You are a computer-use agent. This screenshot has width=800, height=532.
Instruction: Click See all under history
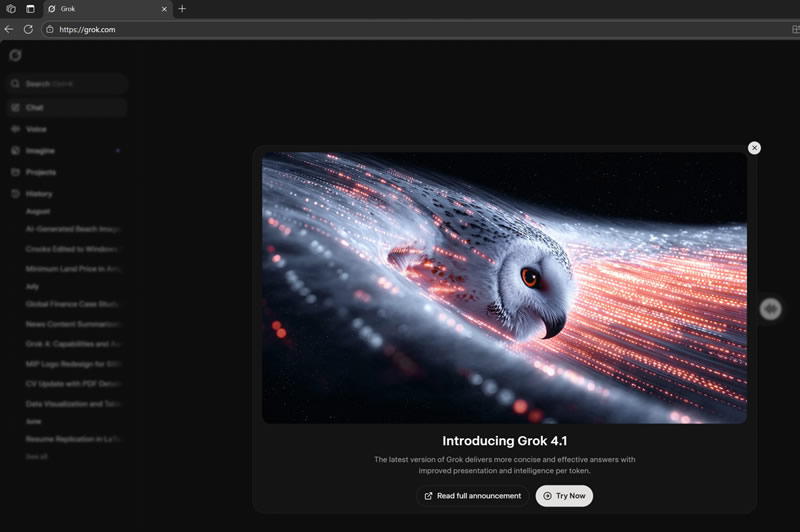pos(36,457)
